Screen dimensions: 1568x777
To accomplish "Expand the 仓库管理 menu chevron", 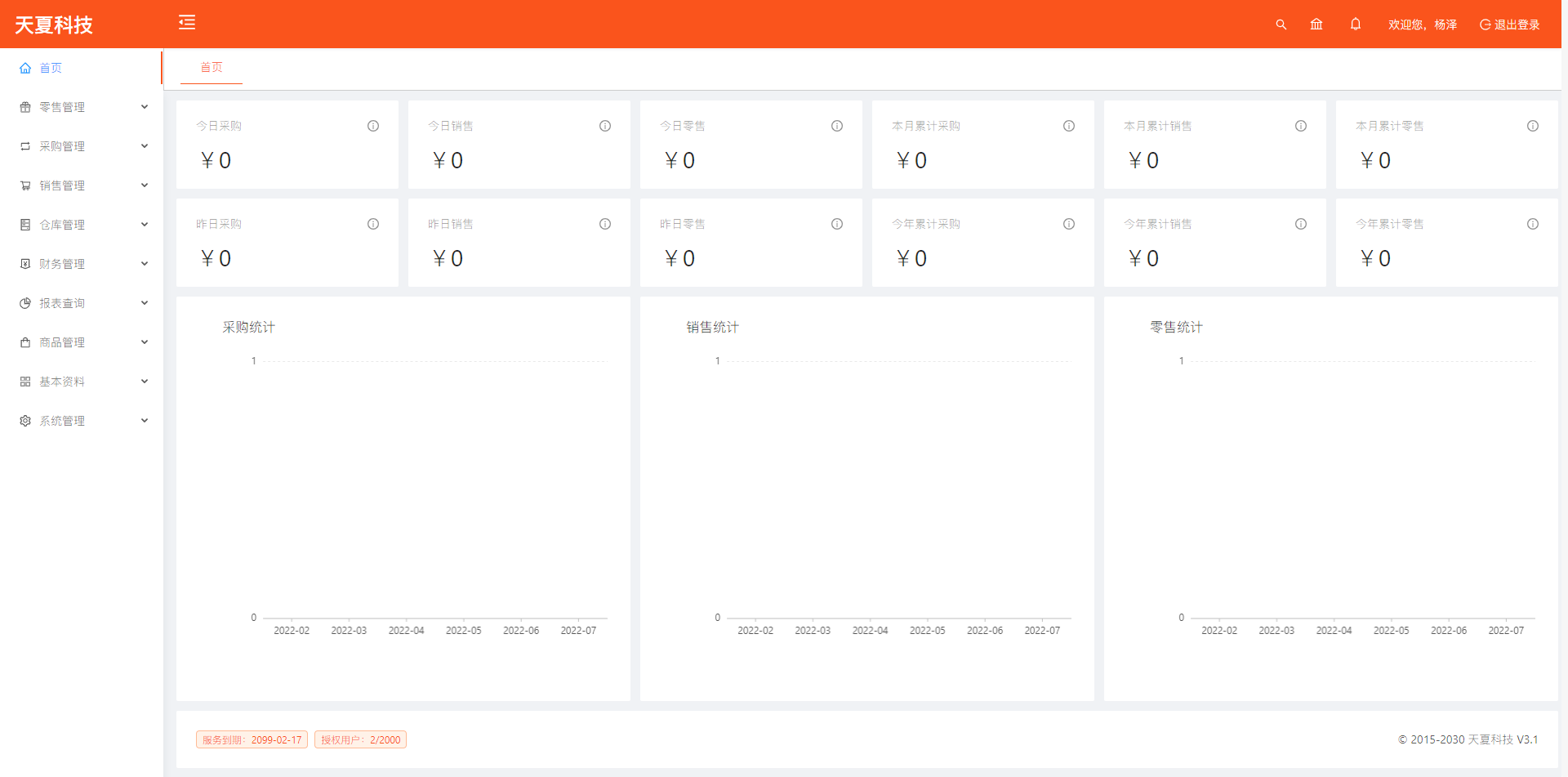I will 145,225.
